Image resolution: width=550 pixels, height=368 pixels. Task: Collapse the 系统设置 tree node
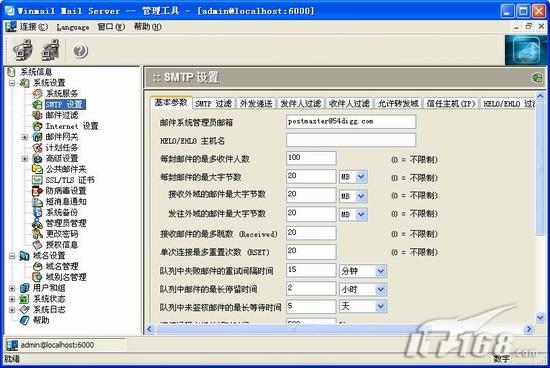pos(12,83)
